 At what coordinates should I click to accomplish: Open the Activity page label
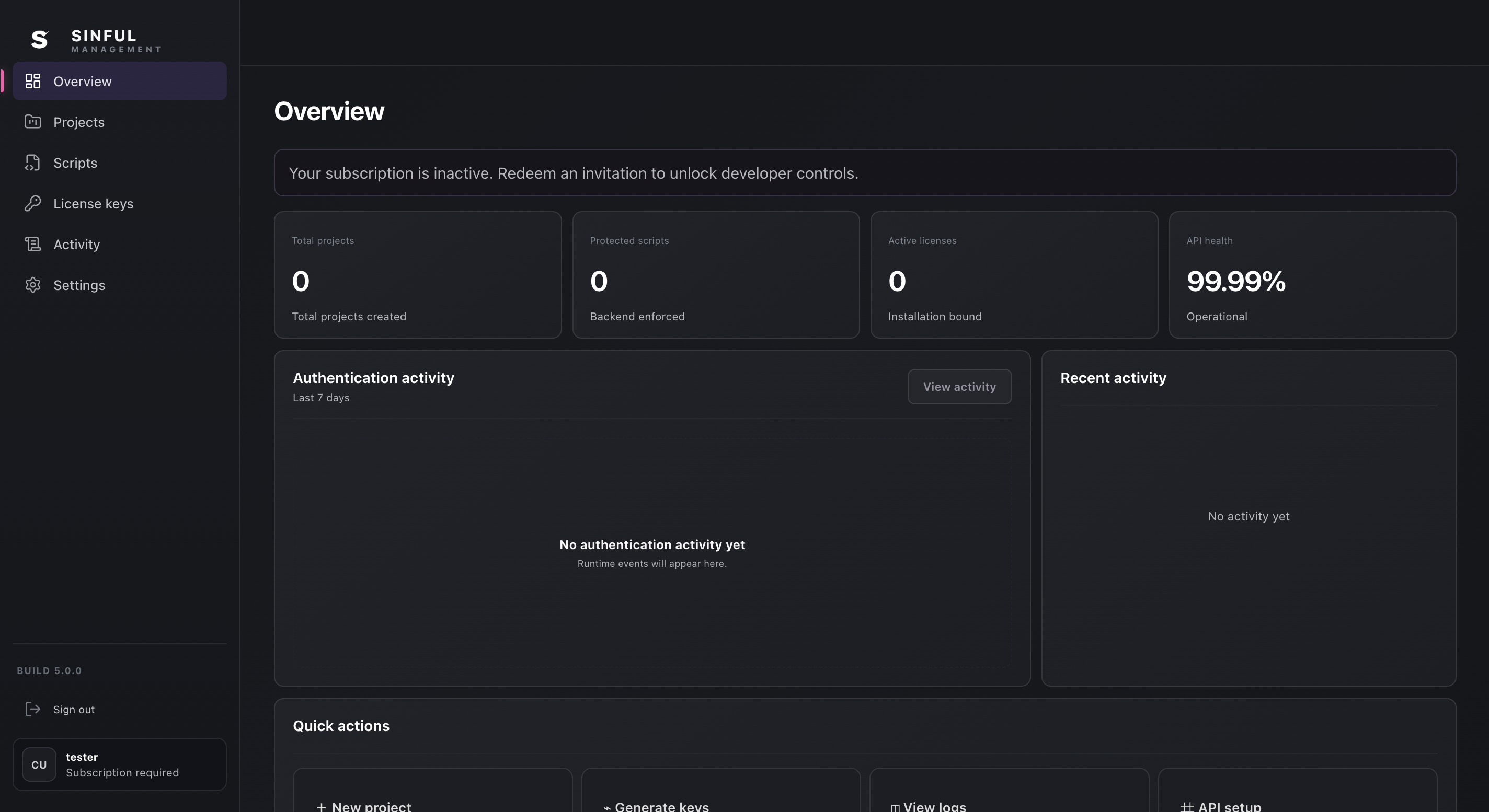(76, 245)
